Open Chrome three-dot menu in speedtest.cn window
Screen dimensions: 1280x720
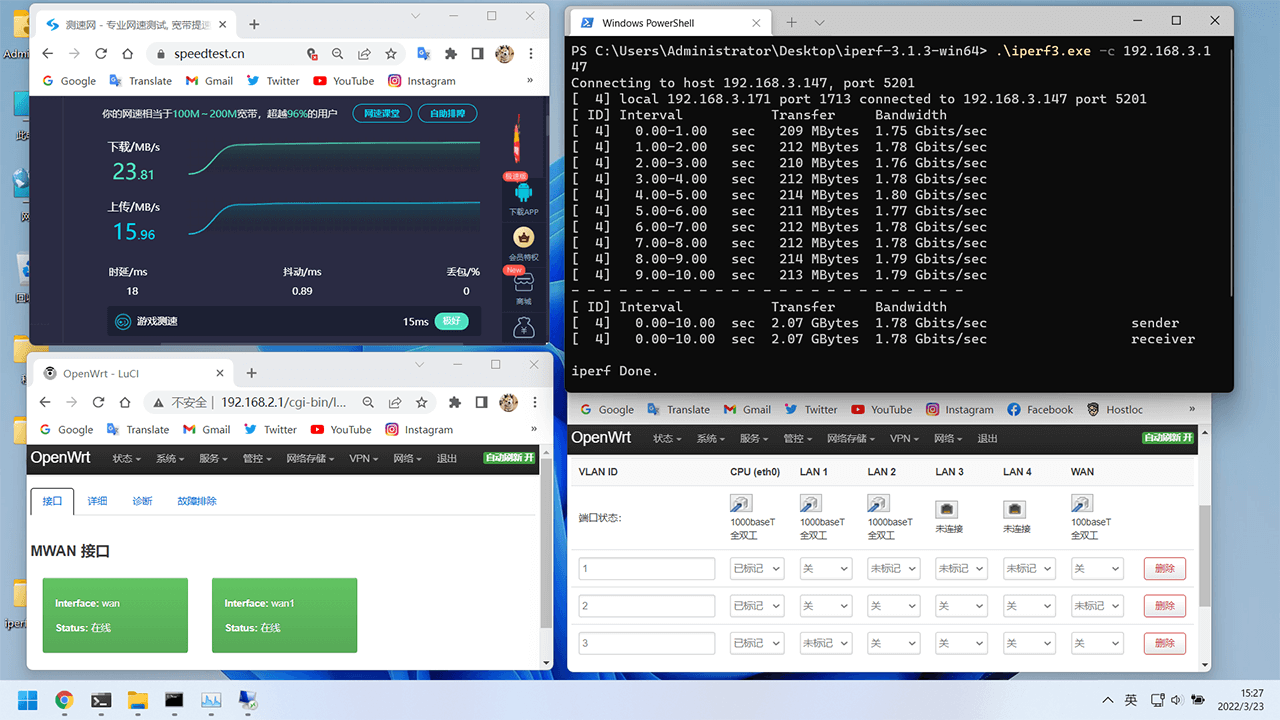tap(532, 54)
